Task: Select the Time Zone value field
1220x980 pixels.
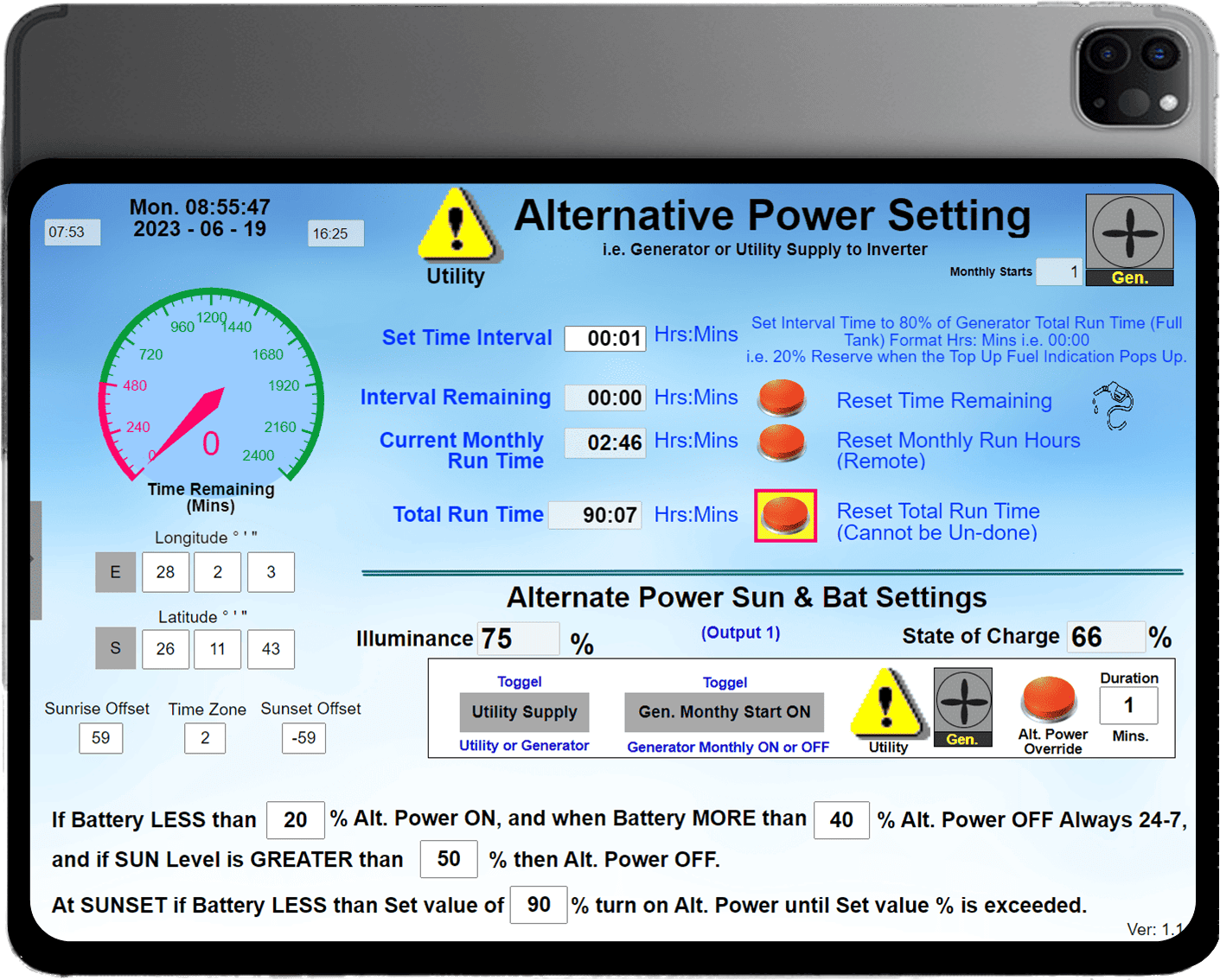Action: tap(205, 738)
